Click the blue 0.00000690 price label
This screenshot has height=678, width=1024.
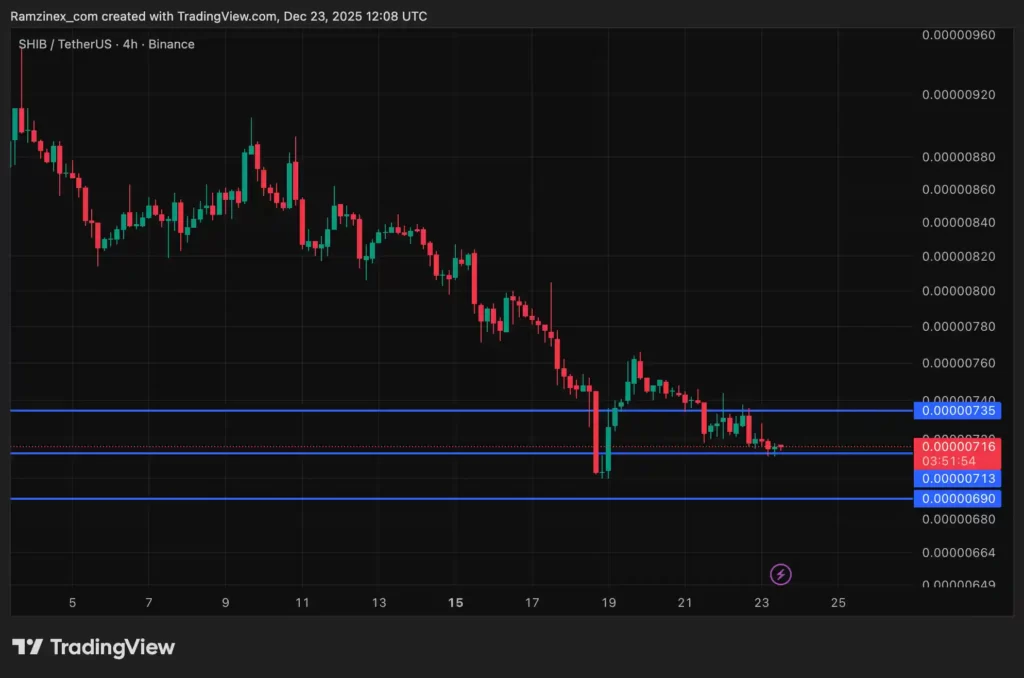click(958, 498)
